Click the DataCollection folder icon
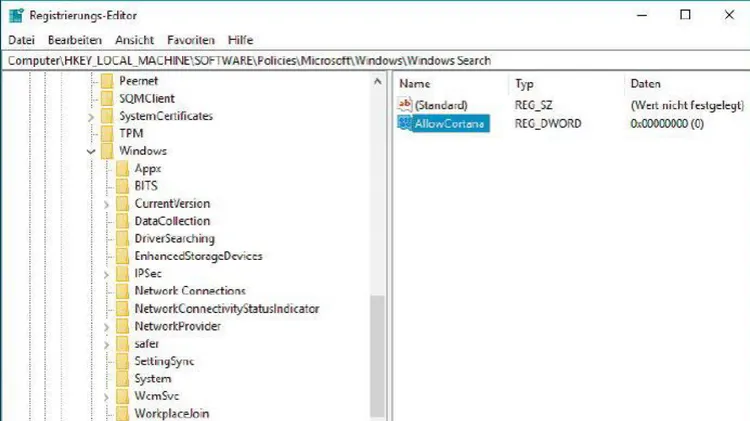 pyautogui.click(x=122, y=221)
